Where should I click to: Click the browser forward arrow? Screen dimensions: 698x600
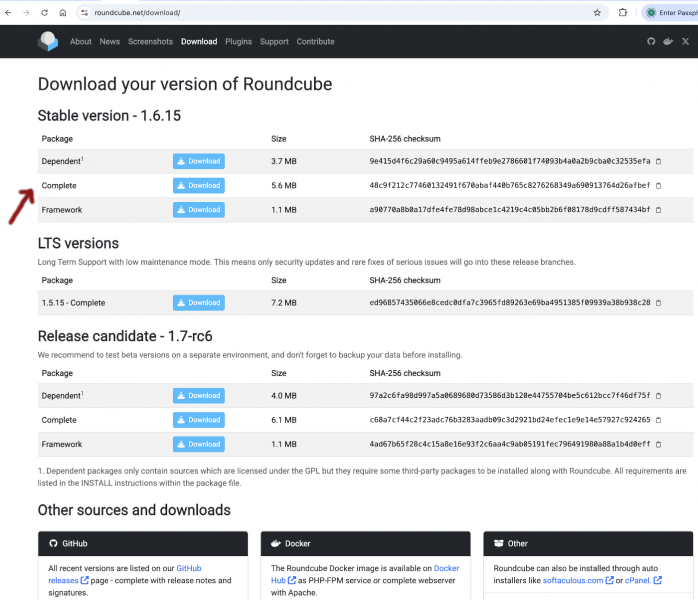[x=26, y=13]
